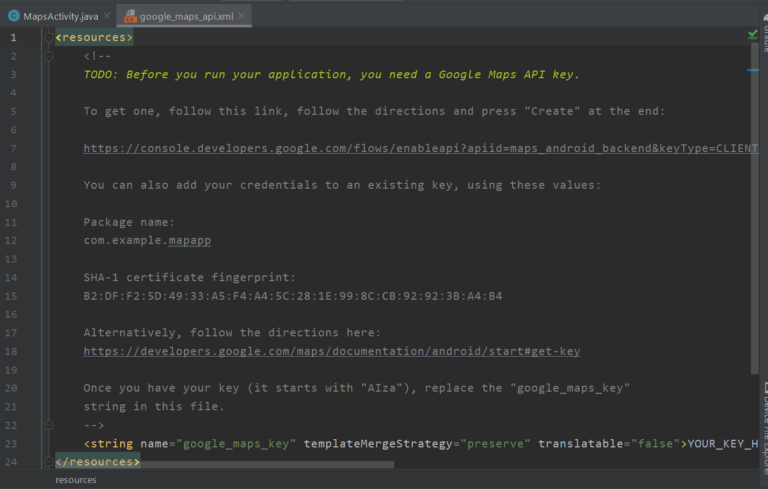Screen dimensions: 768x489
Task: Click the resources breadcrumb at the bottom
Action: [x=76, y=480]
